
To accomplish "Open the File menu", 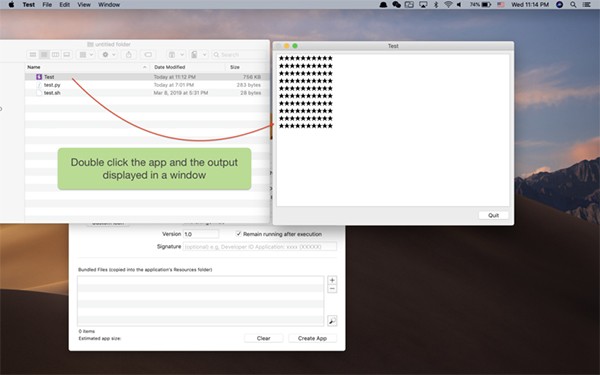I will coord(47,5).
